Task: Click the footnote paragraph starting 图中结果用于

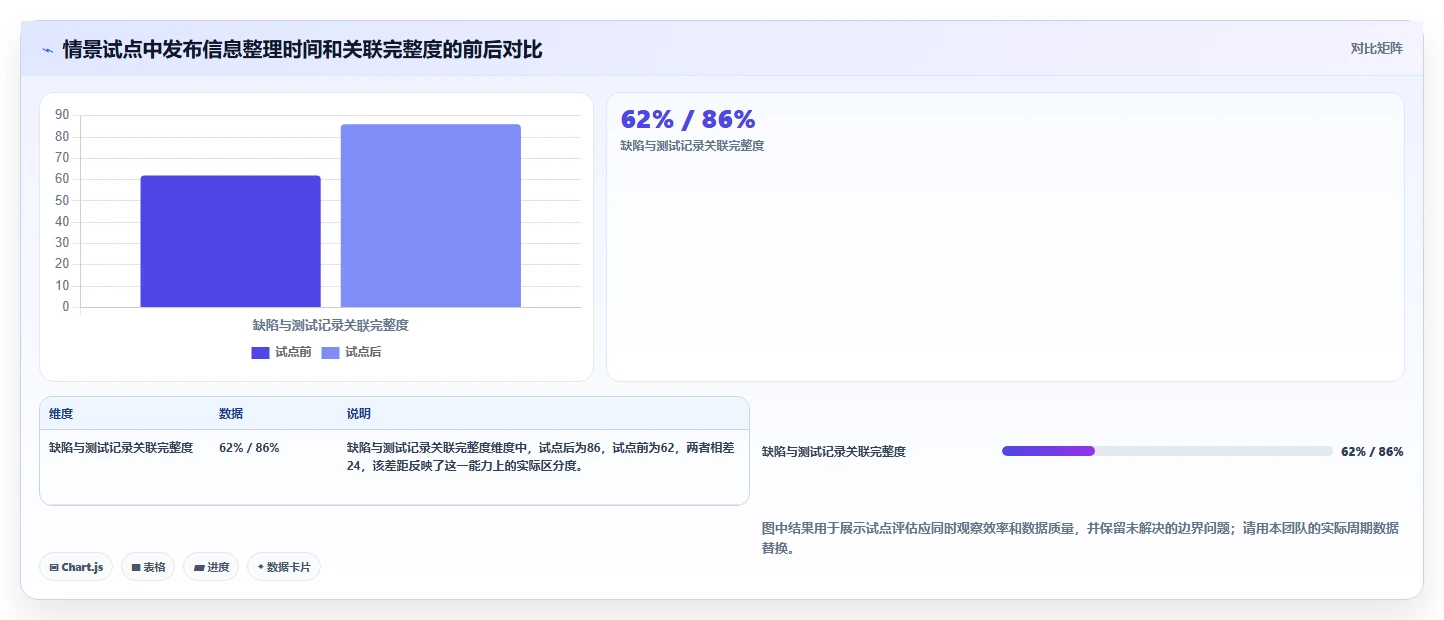Action: pos(1080,538)
